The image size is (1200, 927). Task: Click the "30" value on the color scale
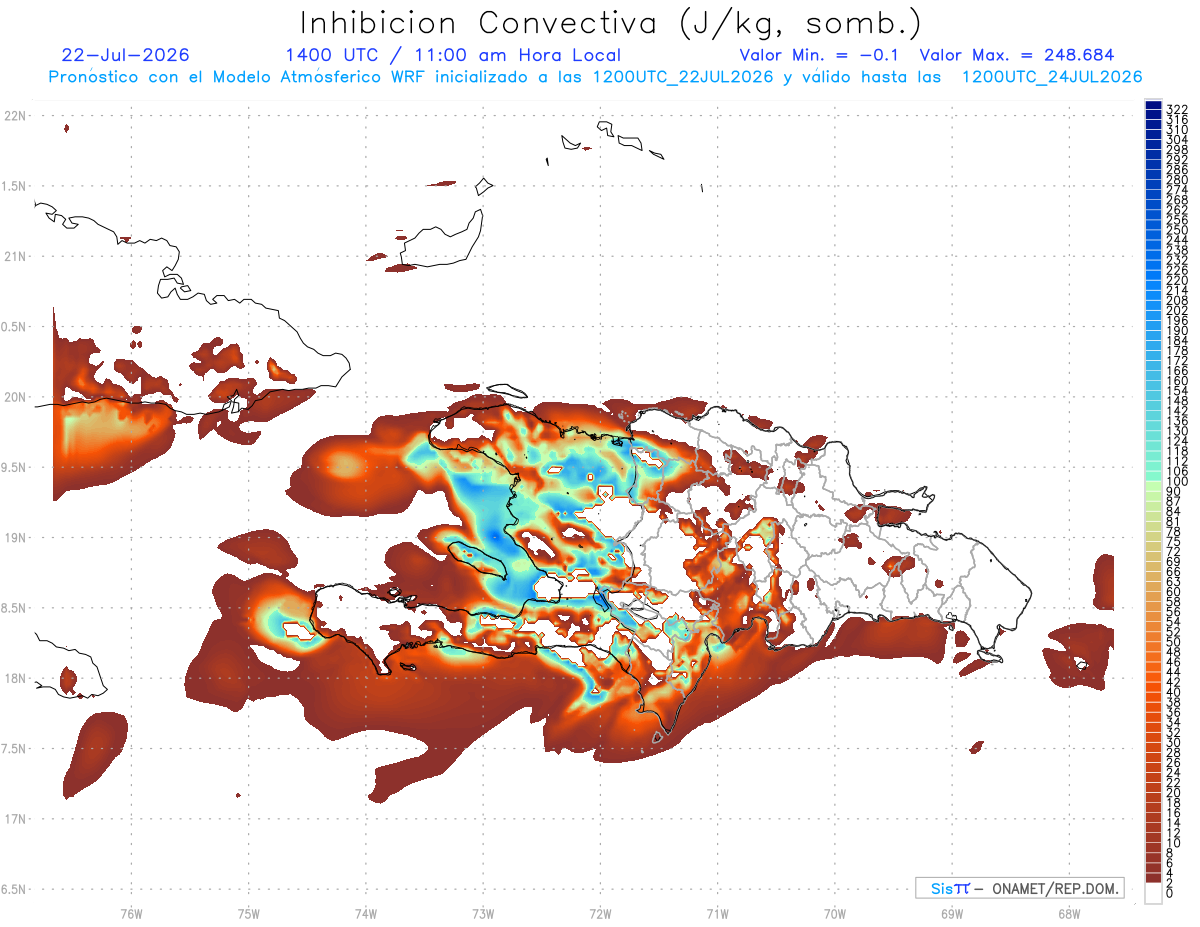tap(1174, 743)
